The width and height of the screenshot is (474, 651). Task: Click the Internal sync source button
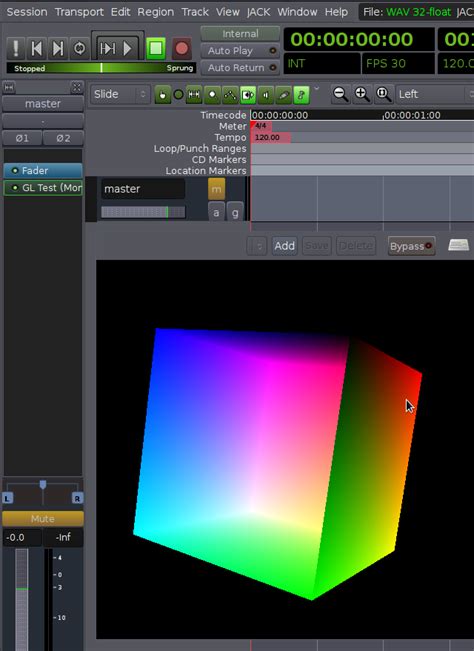(x=240, y=34)
